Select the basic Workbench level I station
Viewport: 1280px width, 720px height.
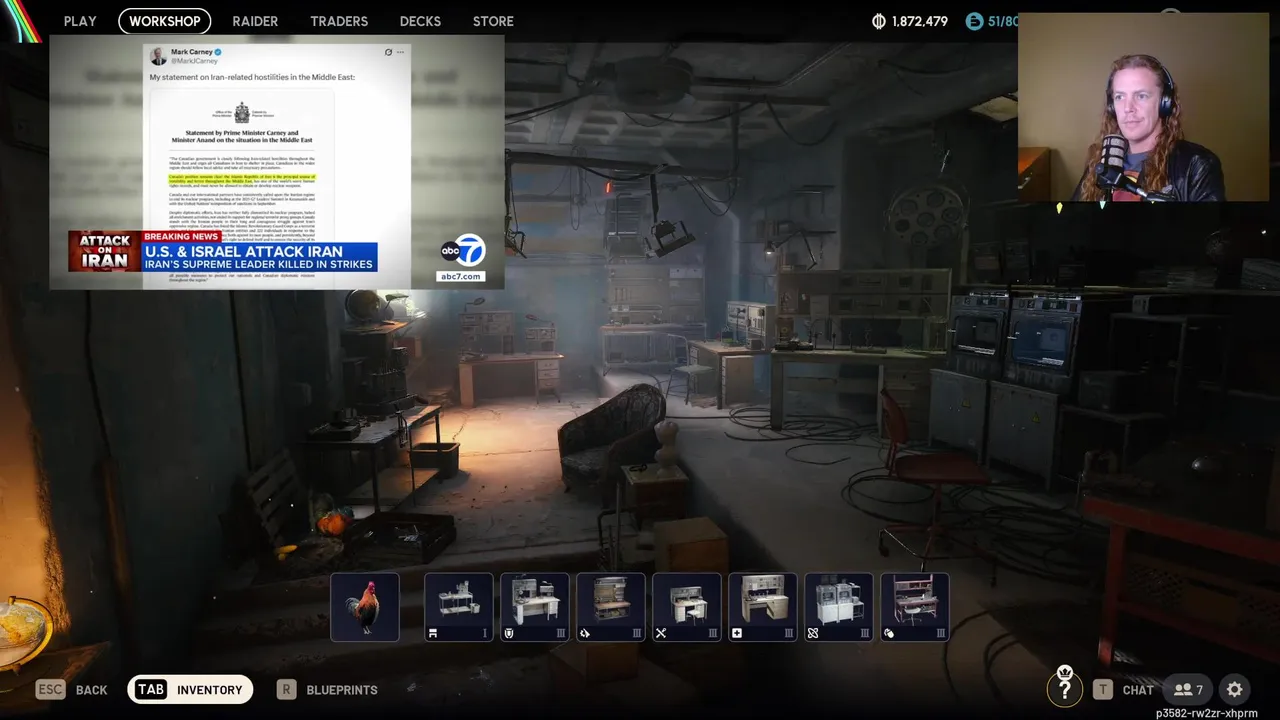[x=459, y=607]
